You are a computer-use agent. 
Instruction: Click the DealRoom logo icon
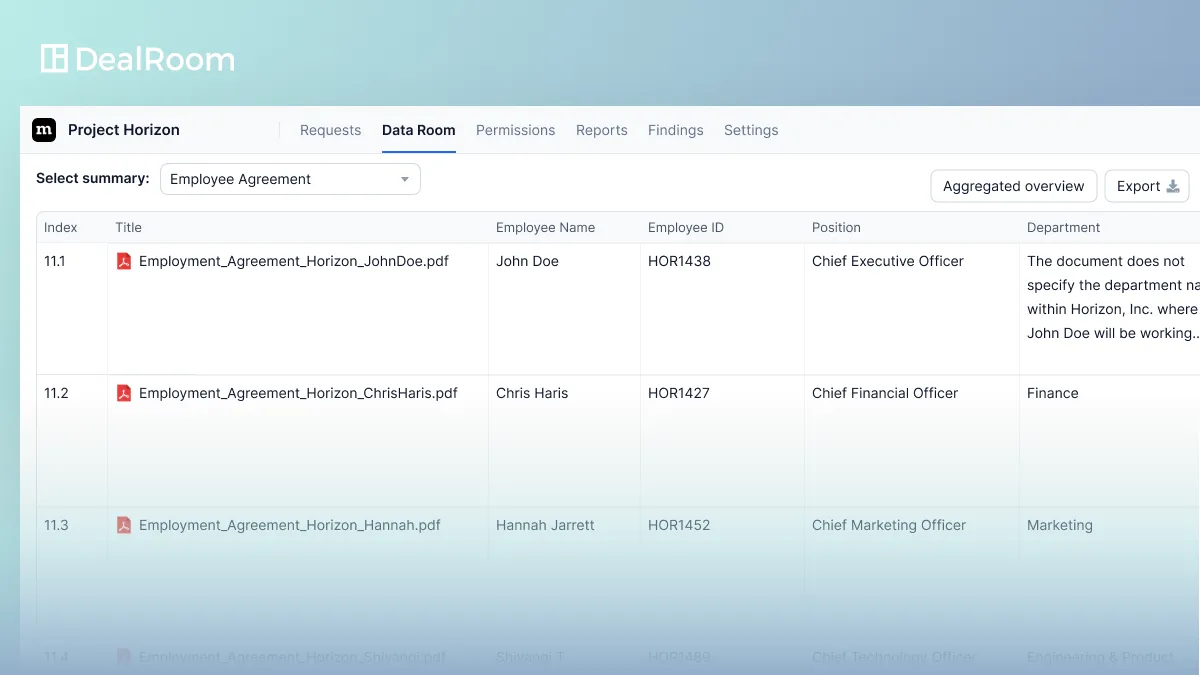point(54,59)
